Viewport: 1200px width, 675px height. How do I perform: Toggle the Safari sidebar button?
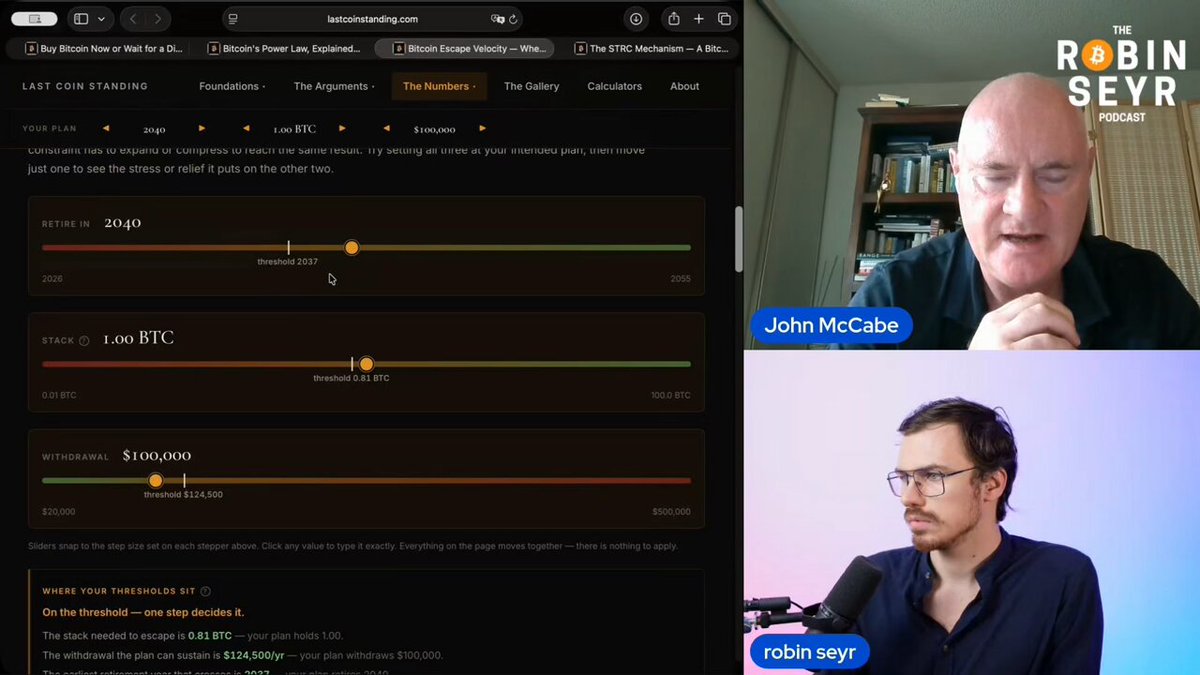[x=81, y=19]
